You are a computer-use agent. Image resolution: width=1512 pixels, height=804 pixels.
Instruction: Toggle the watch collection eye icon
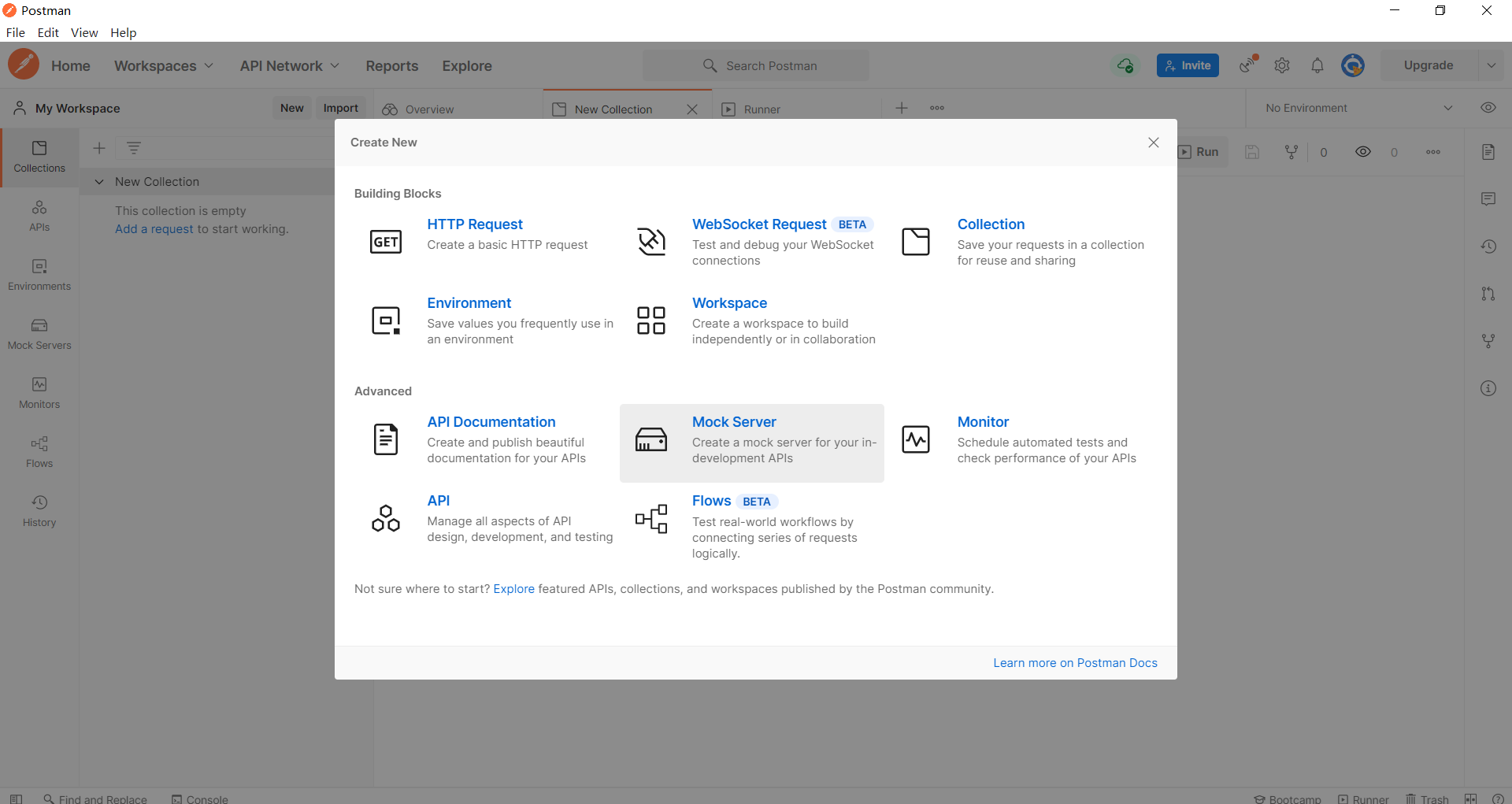click(x=1363, y=152)
